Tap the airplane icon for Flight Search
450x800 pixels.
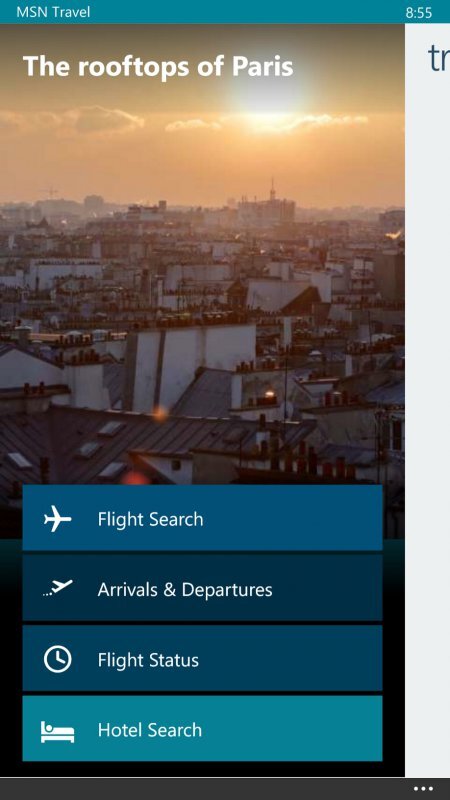(x=58, y=519)
